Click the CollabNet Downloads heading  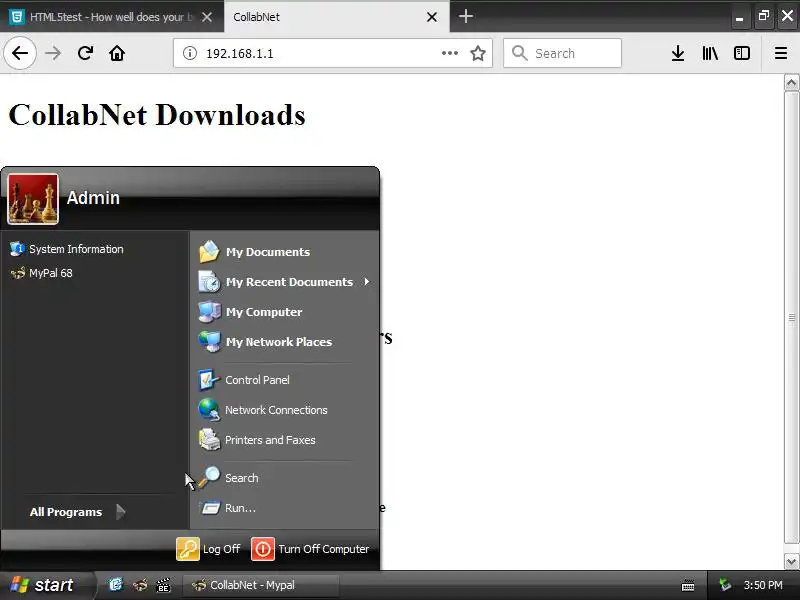[x=157, y=115]
